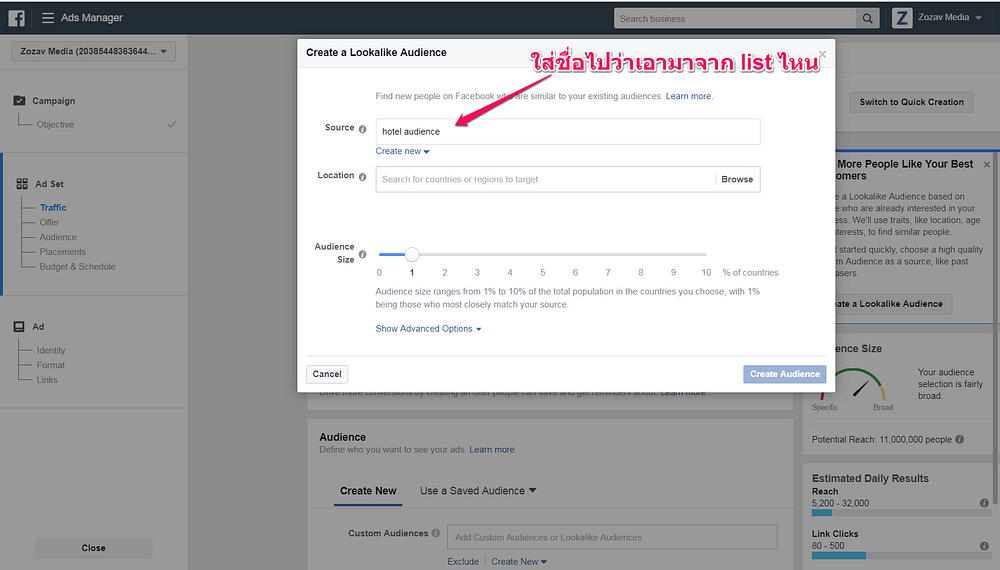Click the audience size slider handle
1000x570 pixels.
coord(412,254)
